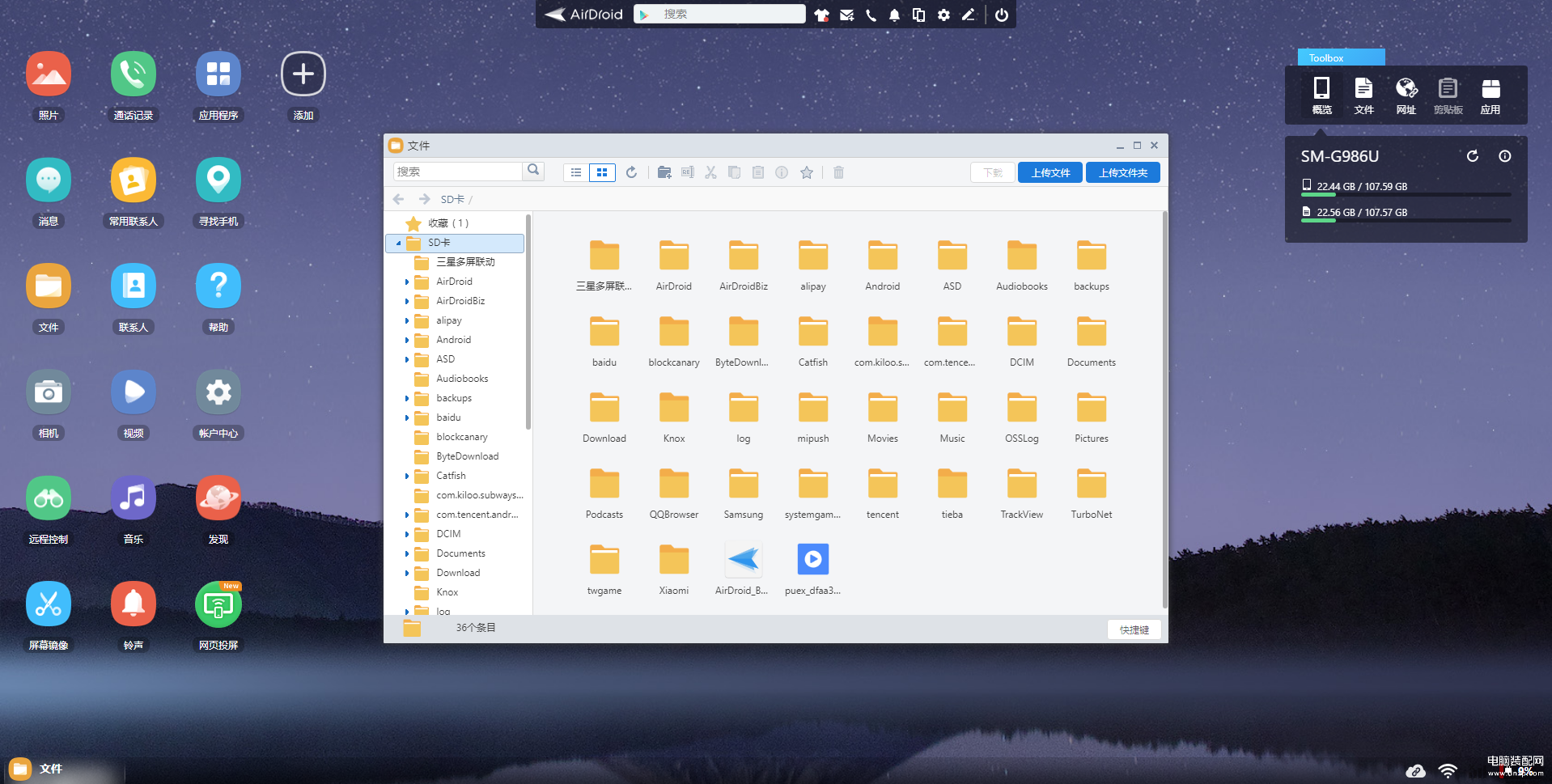This screenshot has height=784, width=1552.
Task: Click the new folder toolbar icon
Action: pos(664,172)
